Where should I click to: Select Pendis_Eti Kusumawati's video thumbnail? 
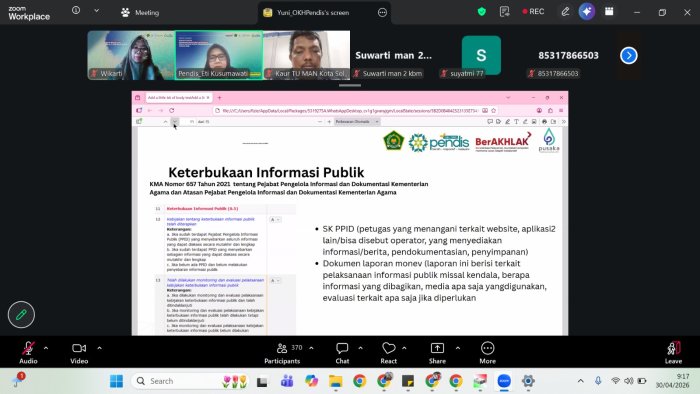(219, 55)
